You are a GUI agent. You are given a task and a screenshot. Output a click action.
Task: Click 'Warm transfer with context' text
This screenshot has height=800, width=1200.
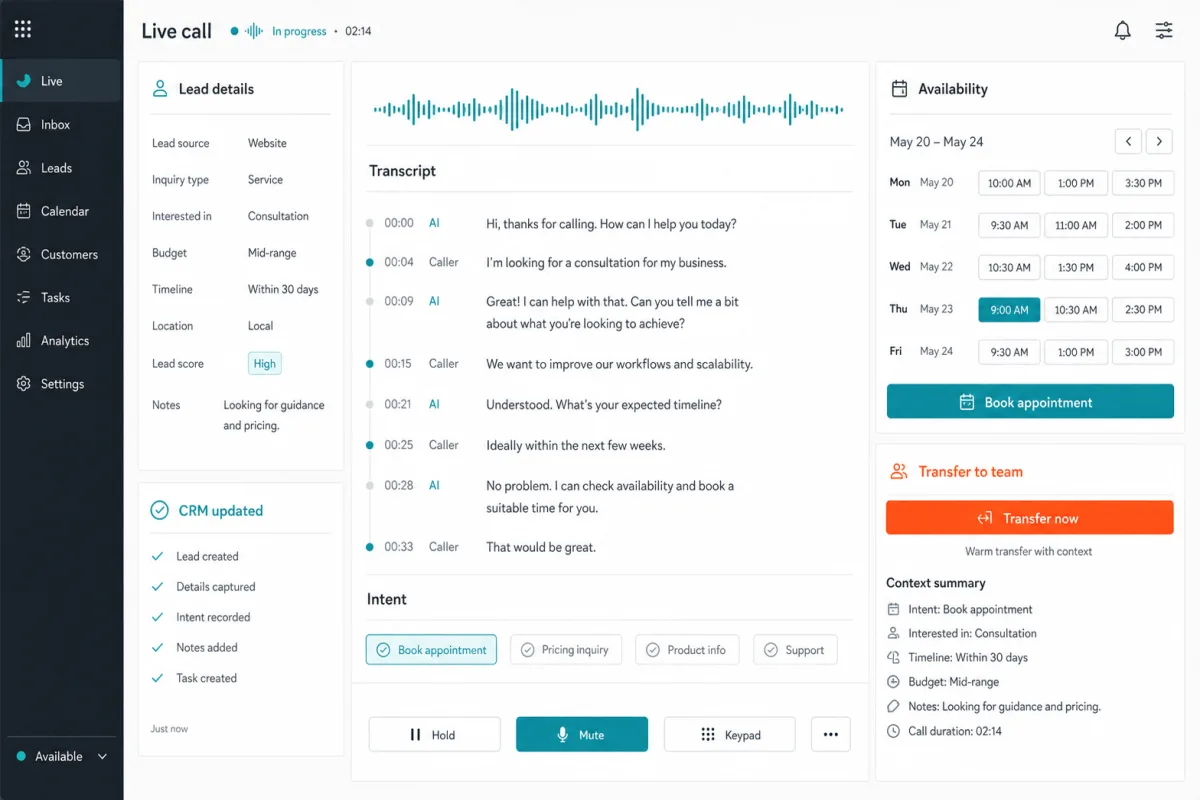point(1029,551)
